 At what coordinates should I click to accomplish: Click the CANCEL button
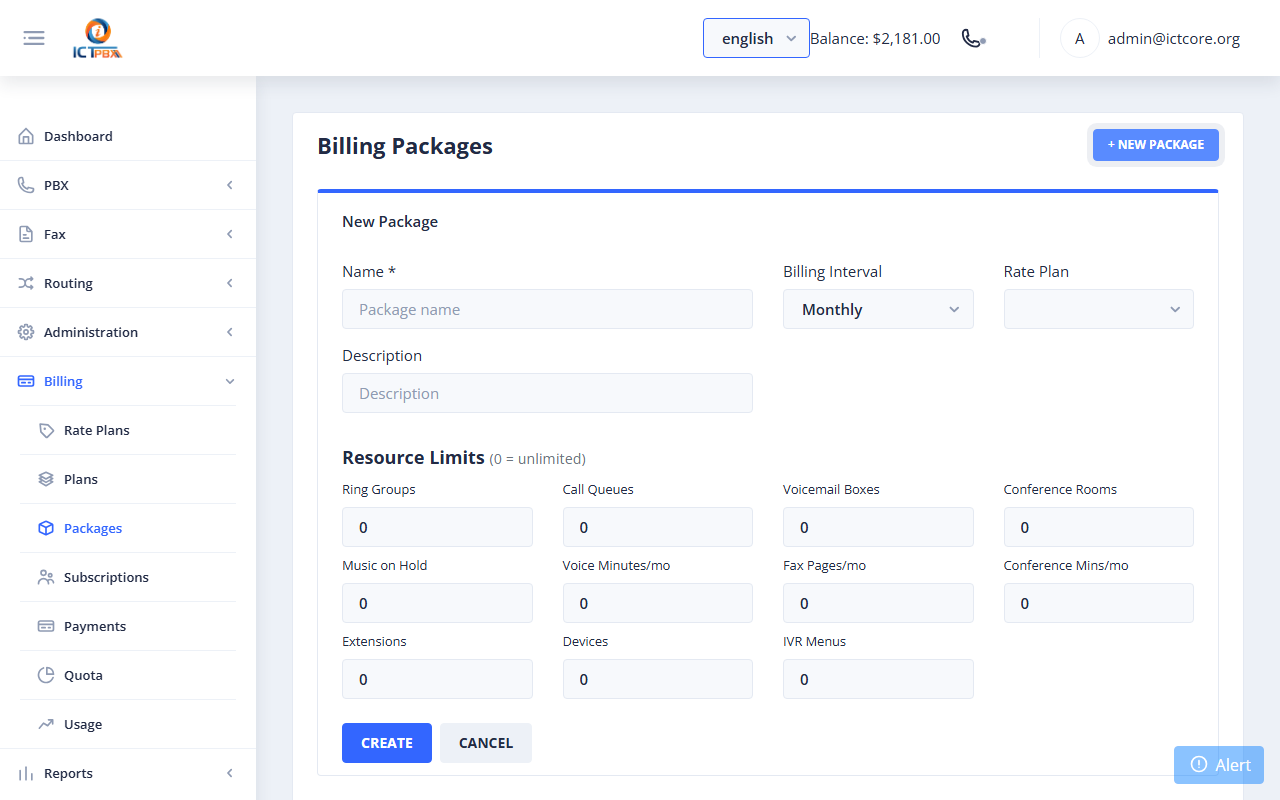[486, 743]
